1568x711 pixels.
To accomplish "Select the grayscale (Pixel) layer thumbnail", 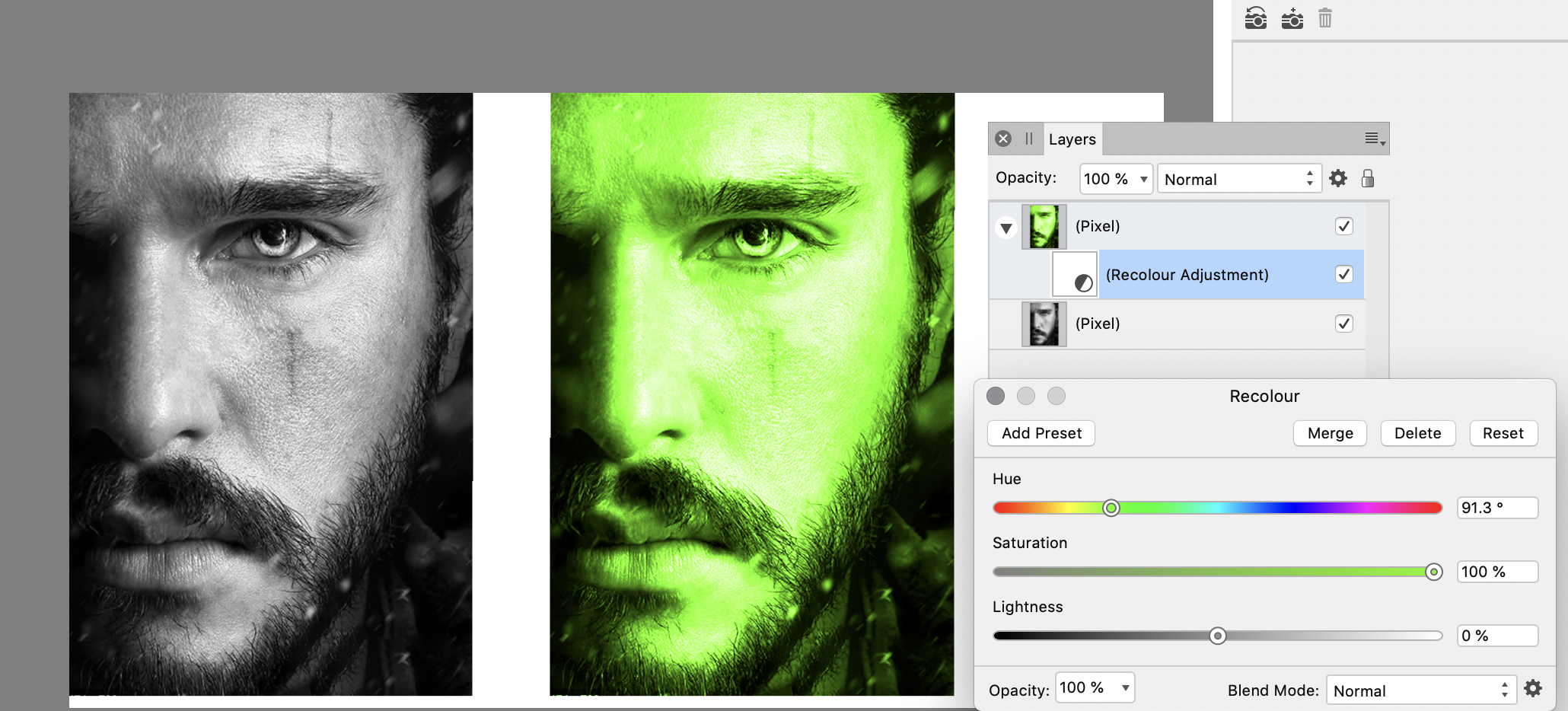I will click(1044, 324).
